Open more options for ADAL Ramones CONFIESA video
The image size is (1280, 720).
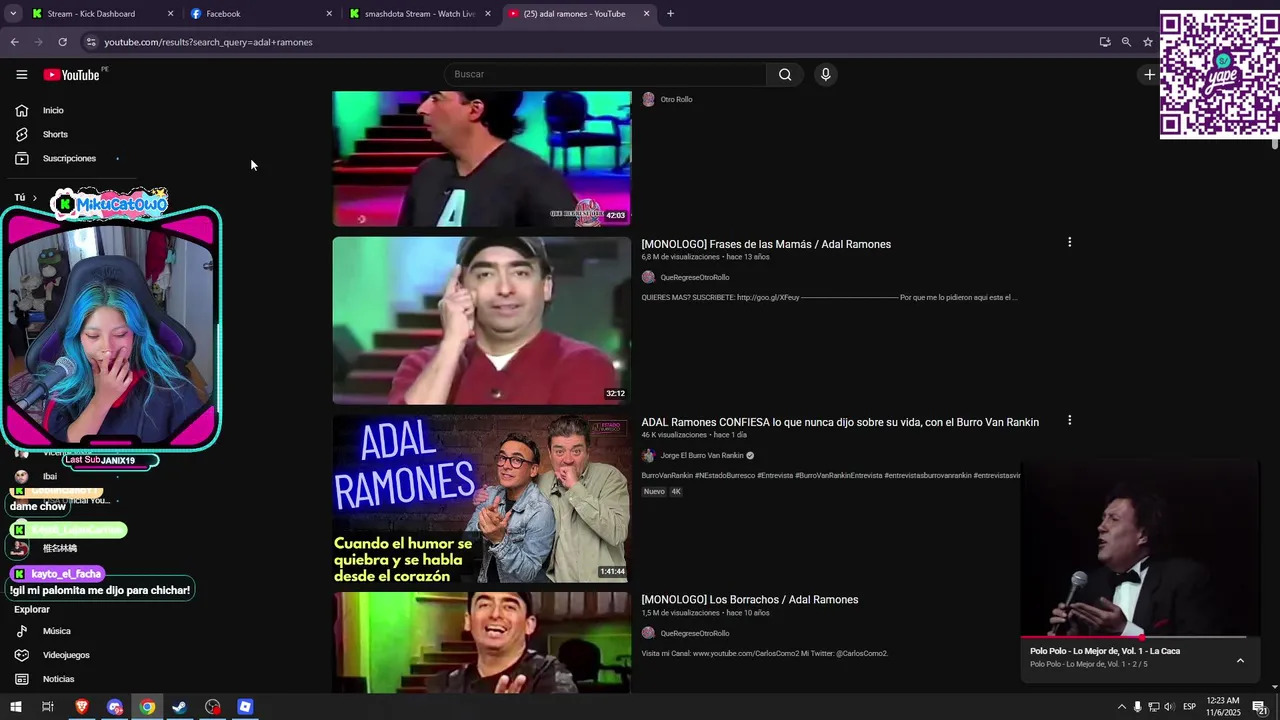coord(1069,420)
